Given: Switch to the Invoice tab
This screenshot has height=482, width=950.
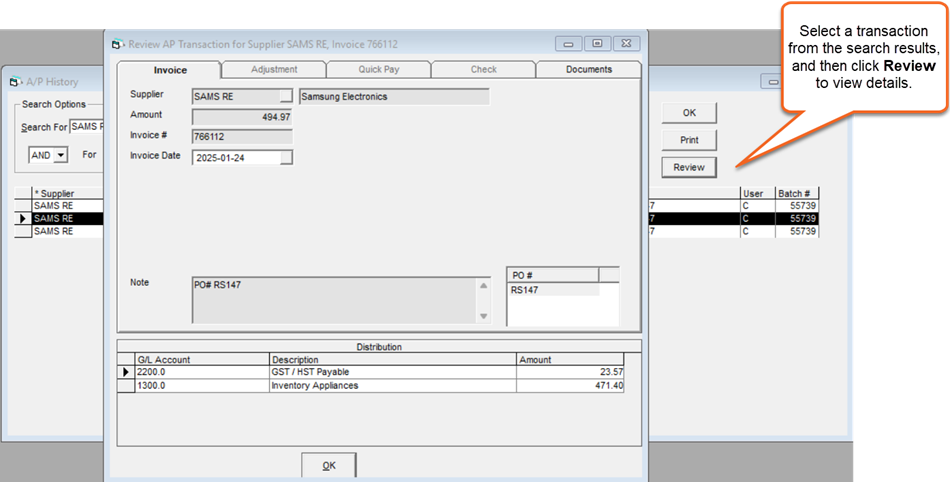Looking at the screenshot, I should coord(170,70).
